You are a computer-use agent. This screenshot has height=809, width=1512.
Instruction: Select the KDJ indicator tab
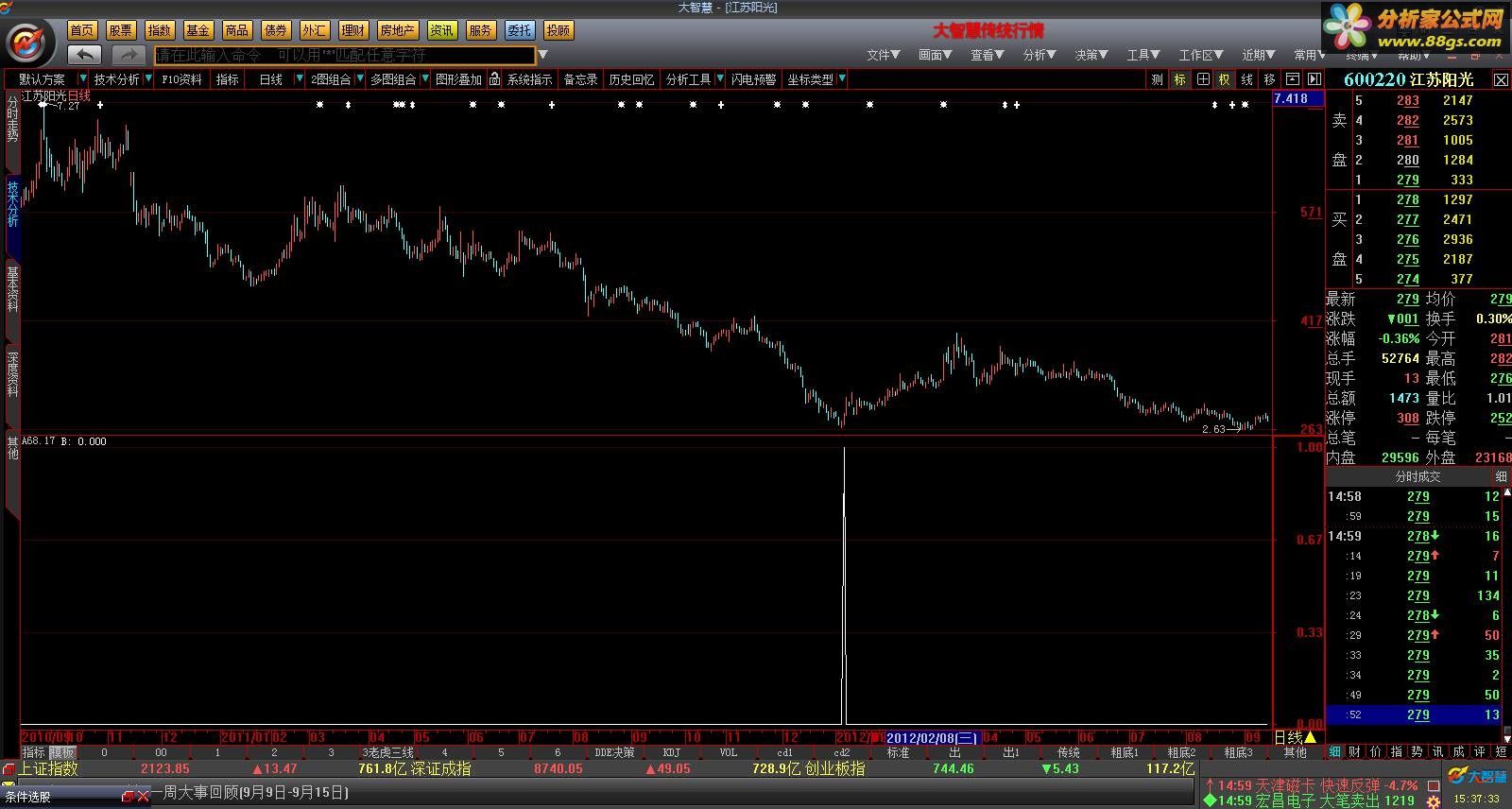click(672, 752)
